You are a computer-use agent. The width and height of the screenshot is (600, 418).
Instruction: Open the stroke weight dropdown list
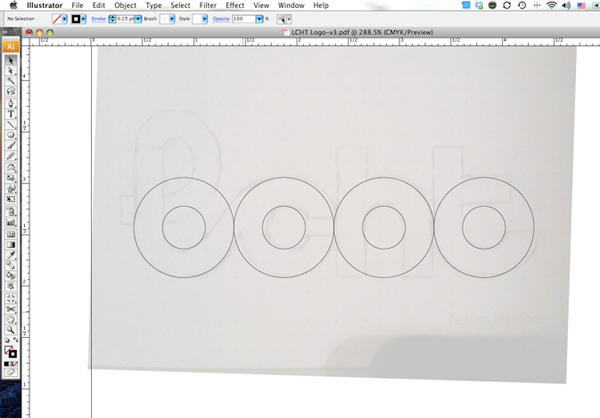pyautogui.click(x=138, y=19)
